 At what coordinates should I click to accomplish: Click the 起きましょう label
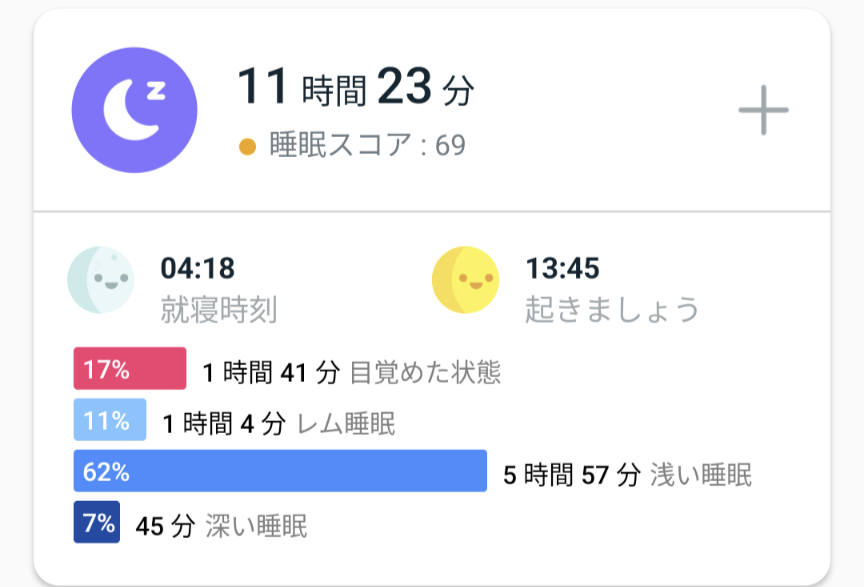click(612, 310)
